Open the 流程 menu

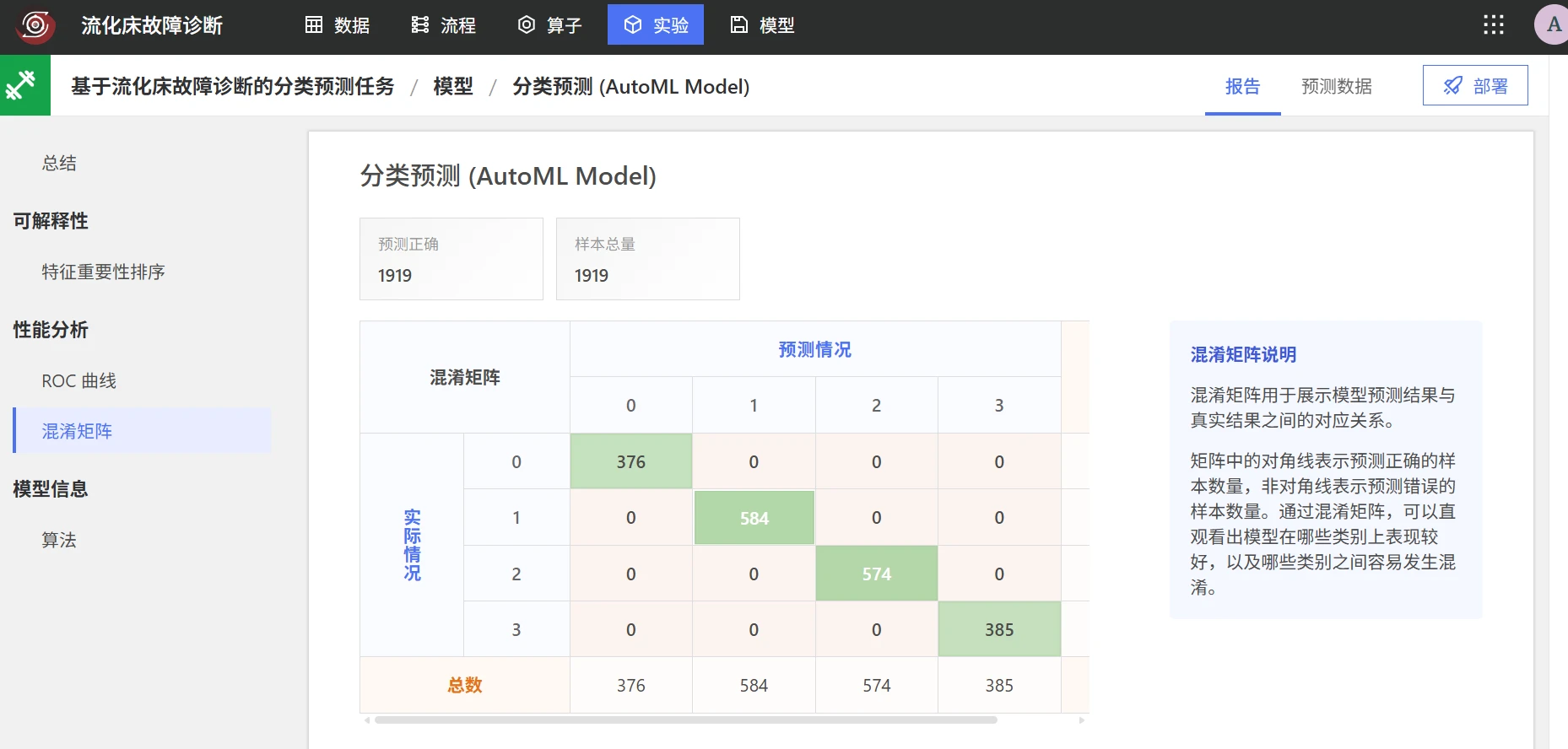click(x=444, y=25)
